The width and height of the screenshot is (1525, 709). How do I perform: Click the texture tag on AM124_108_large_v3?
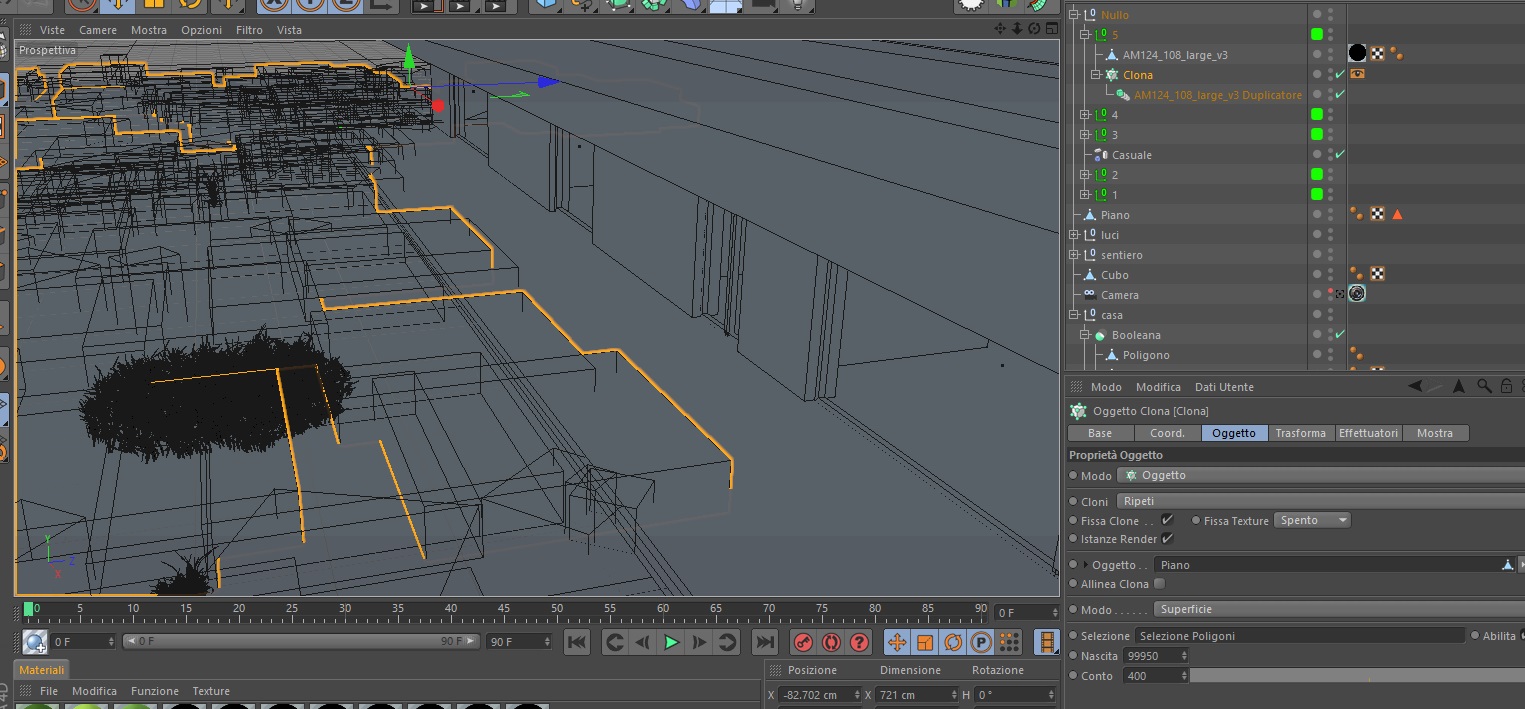point(1377,54)
